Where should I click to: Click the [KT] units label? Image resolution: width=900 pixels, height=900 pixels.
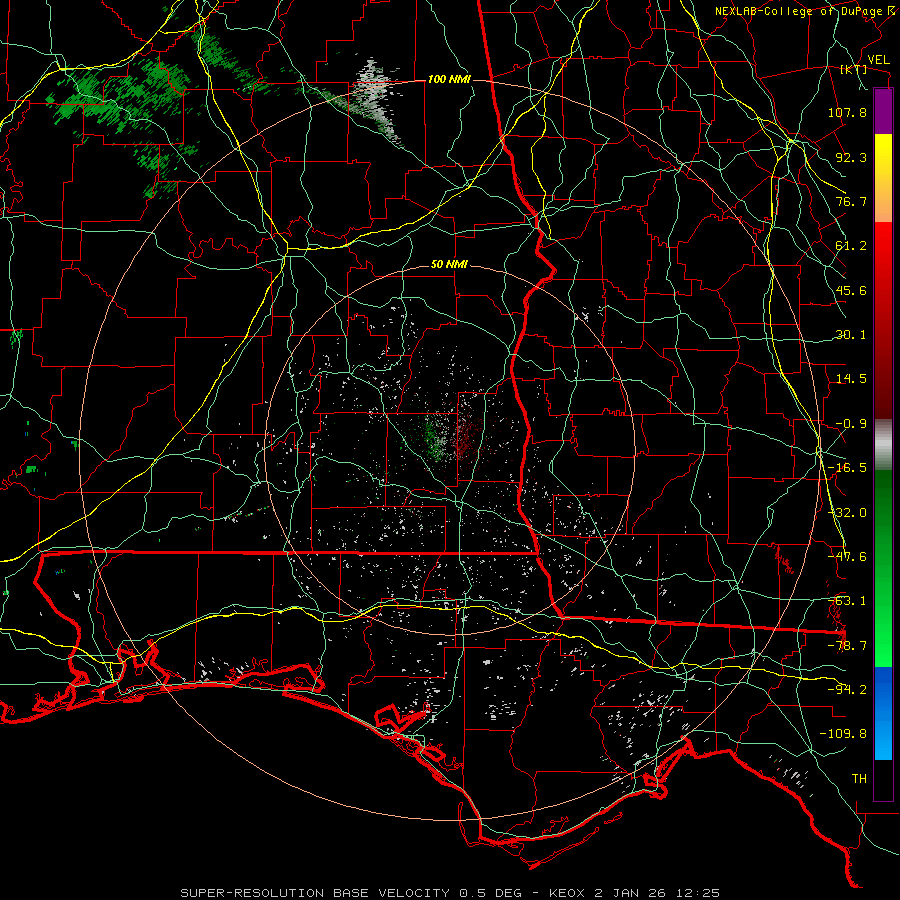click(854, 69)
